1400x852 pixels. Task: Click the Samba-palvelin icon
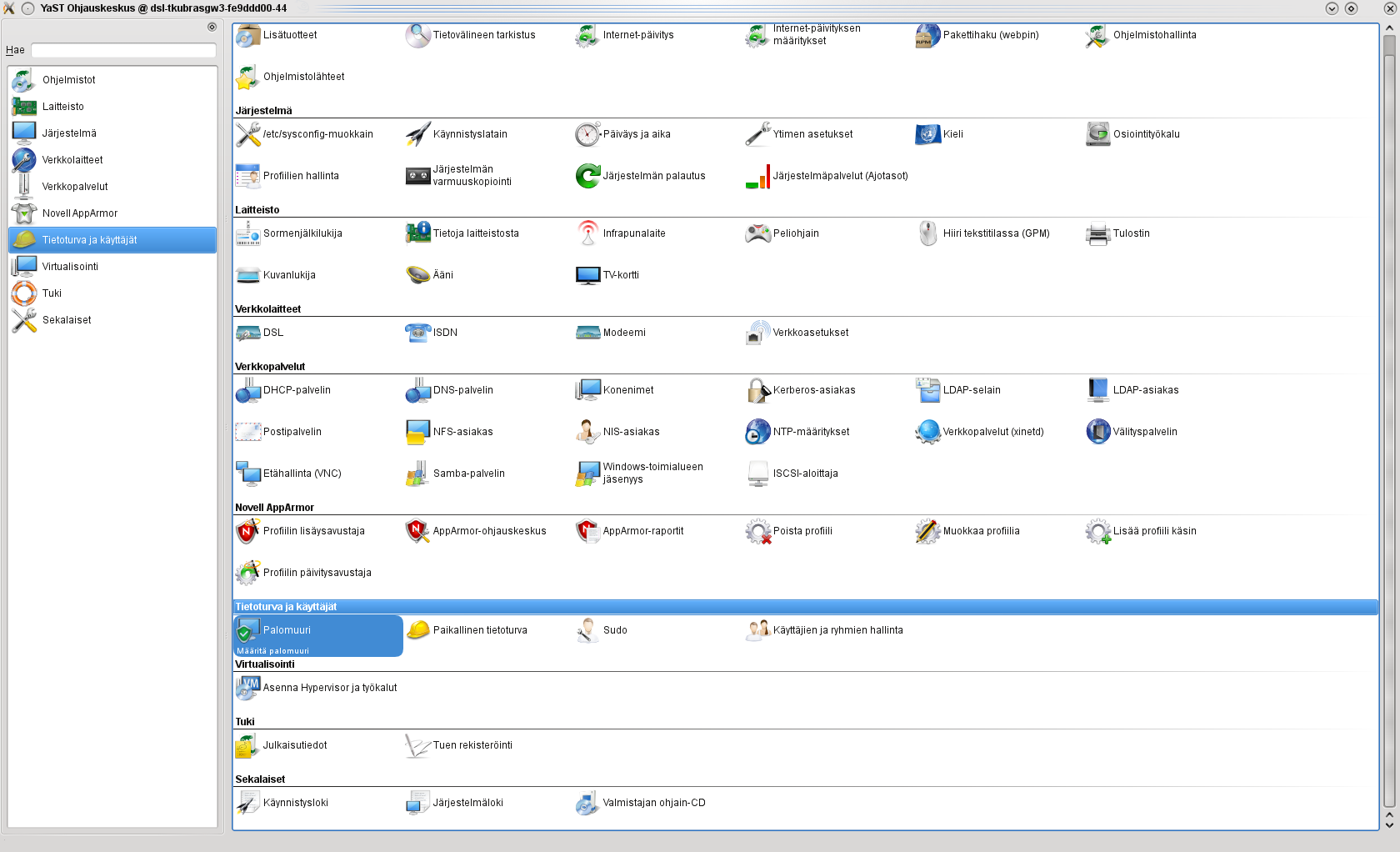click(417, 474)
